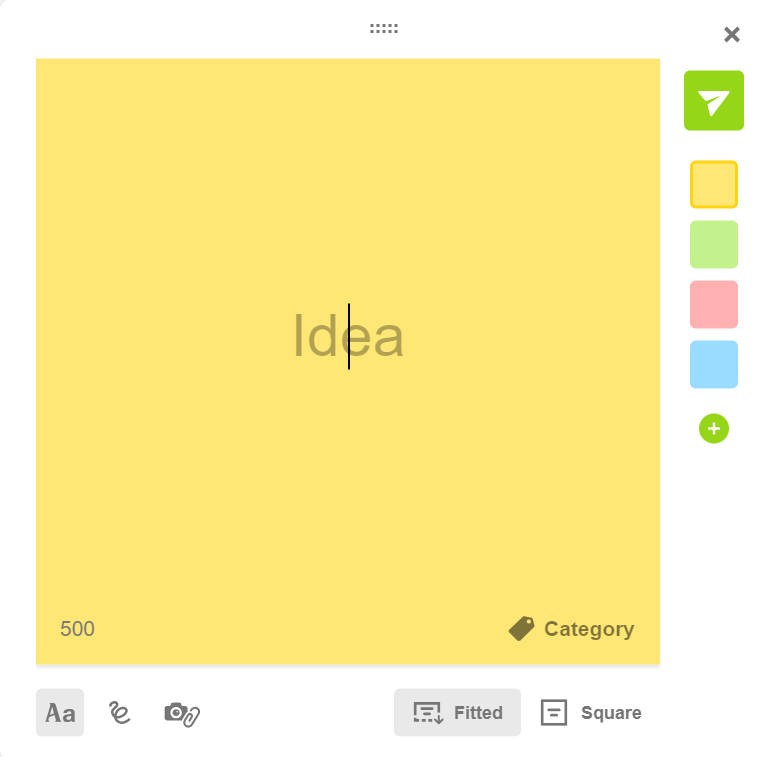The width and height of the screenshot is (762, 757).
Task: Pick the blue note color swatch
Action: click(x=714, y=365)
